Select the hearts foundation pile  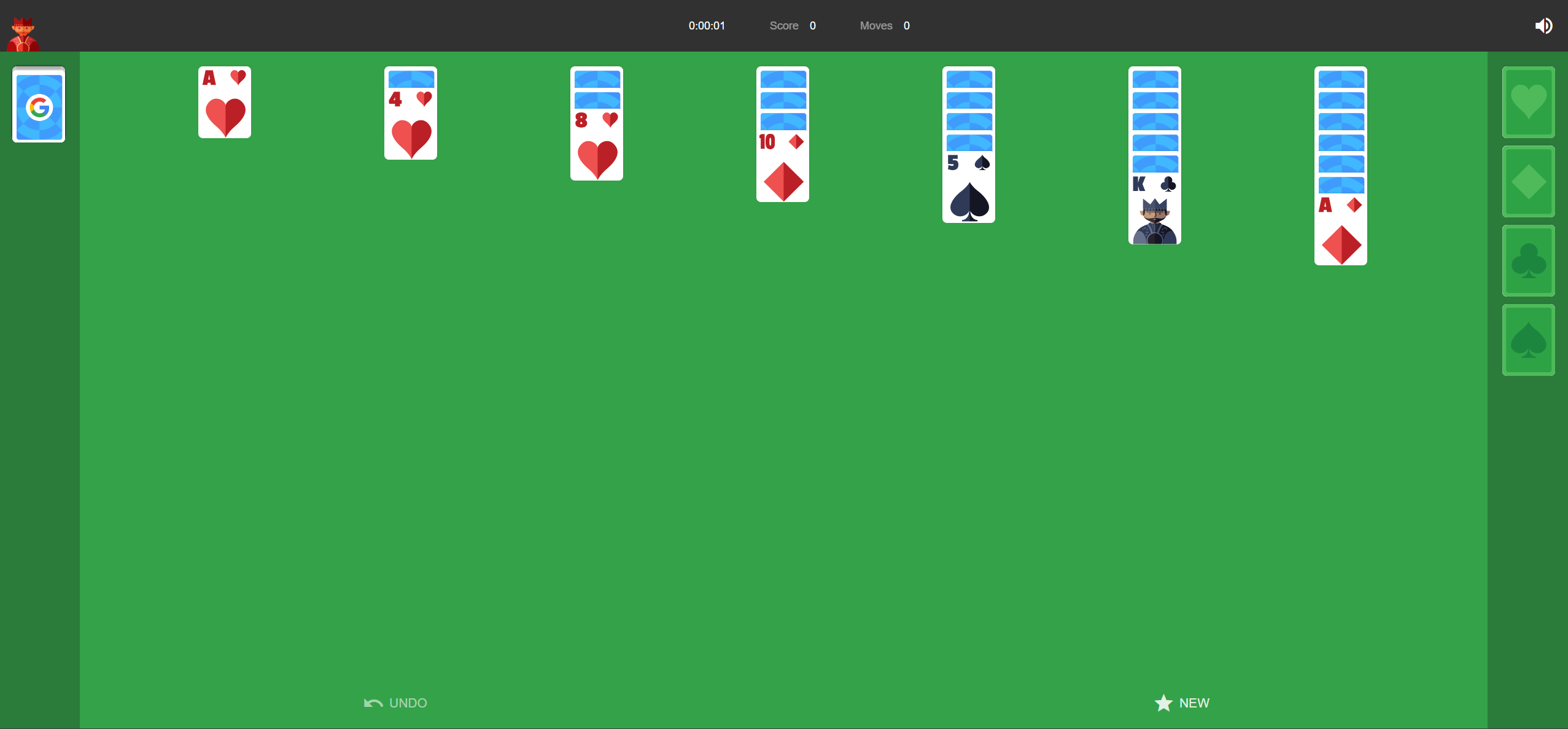[x=1527, y=102]
